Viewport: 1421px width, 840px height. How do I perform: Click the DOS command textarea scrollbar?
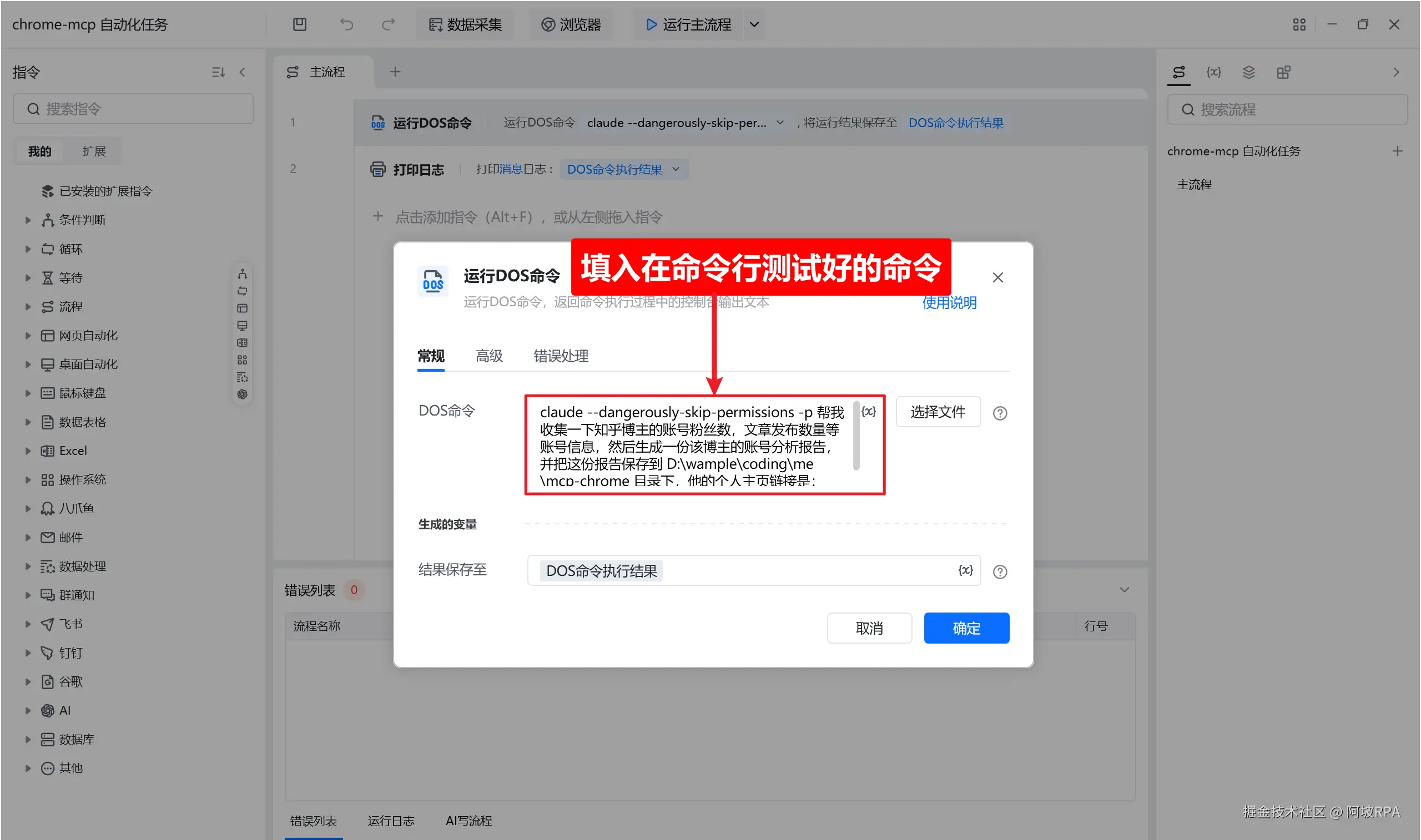click(x=856, y=436)
